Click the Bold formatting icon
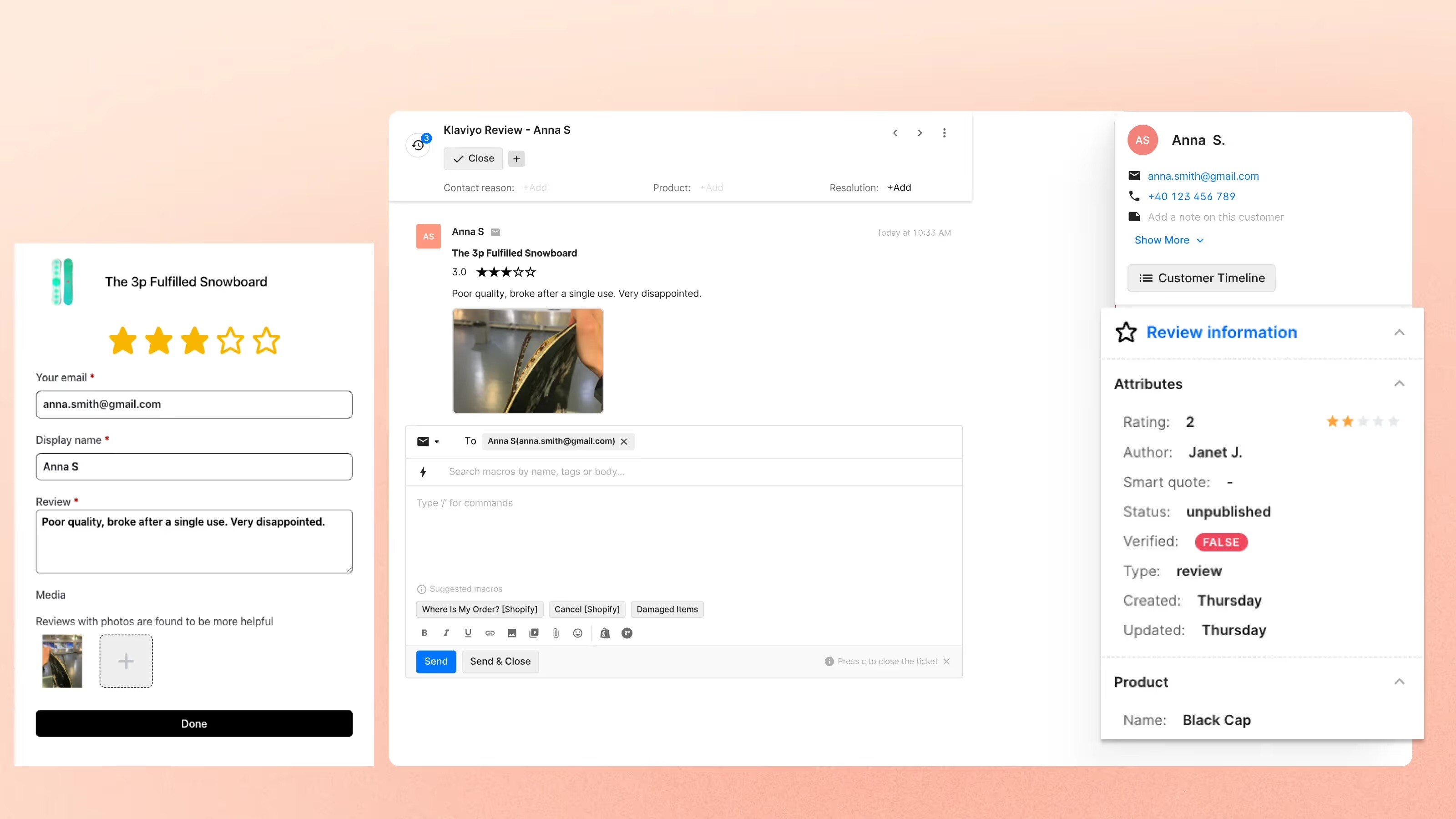1456x819 pixels. [x=424, y=633]
